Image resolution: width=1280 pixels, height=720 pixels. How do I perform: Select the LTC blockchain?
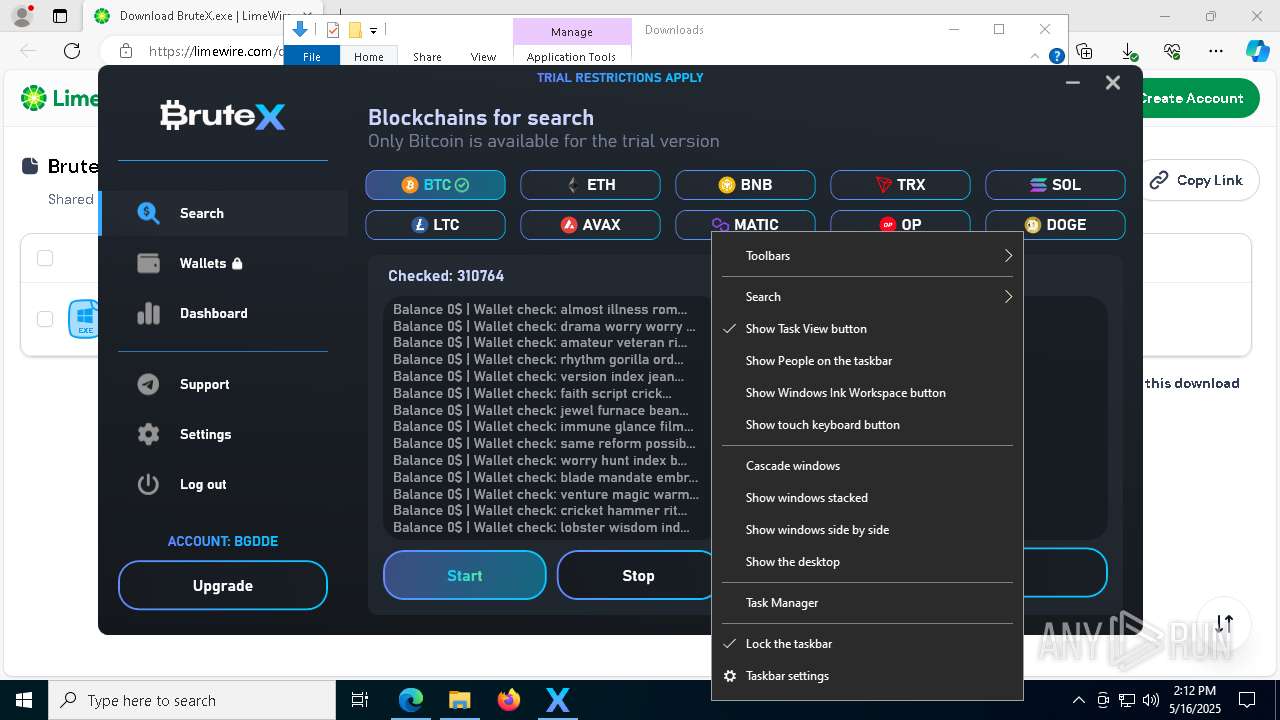coord(435,225)
